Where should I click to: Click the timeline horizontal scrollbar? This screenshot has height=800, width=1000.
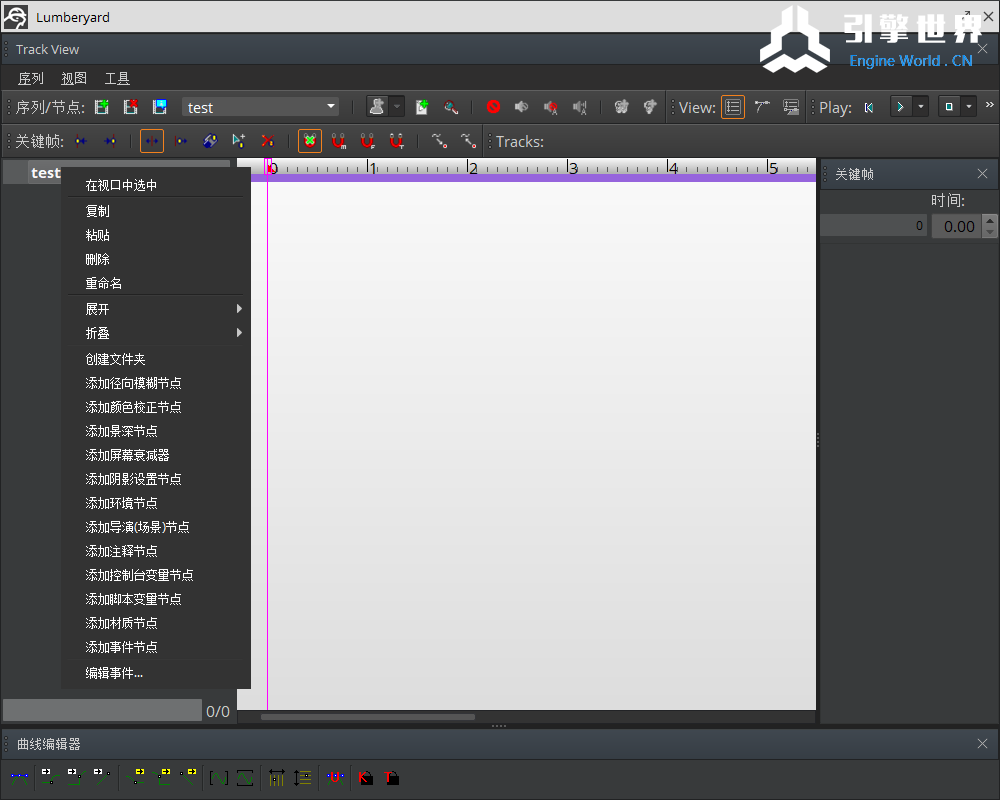[x=368, y=717]
